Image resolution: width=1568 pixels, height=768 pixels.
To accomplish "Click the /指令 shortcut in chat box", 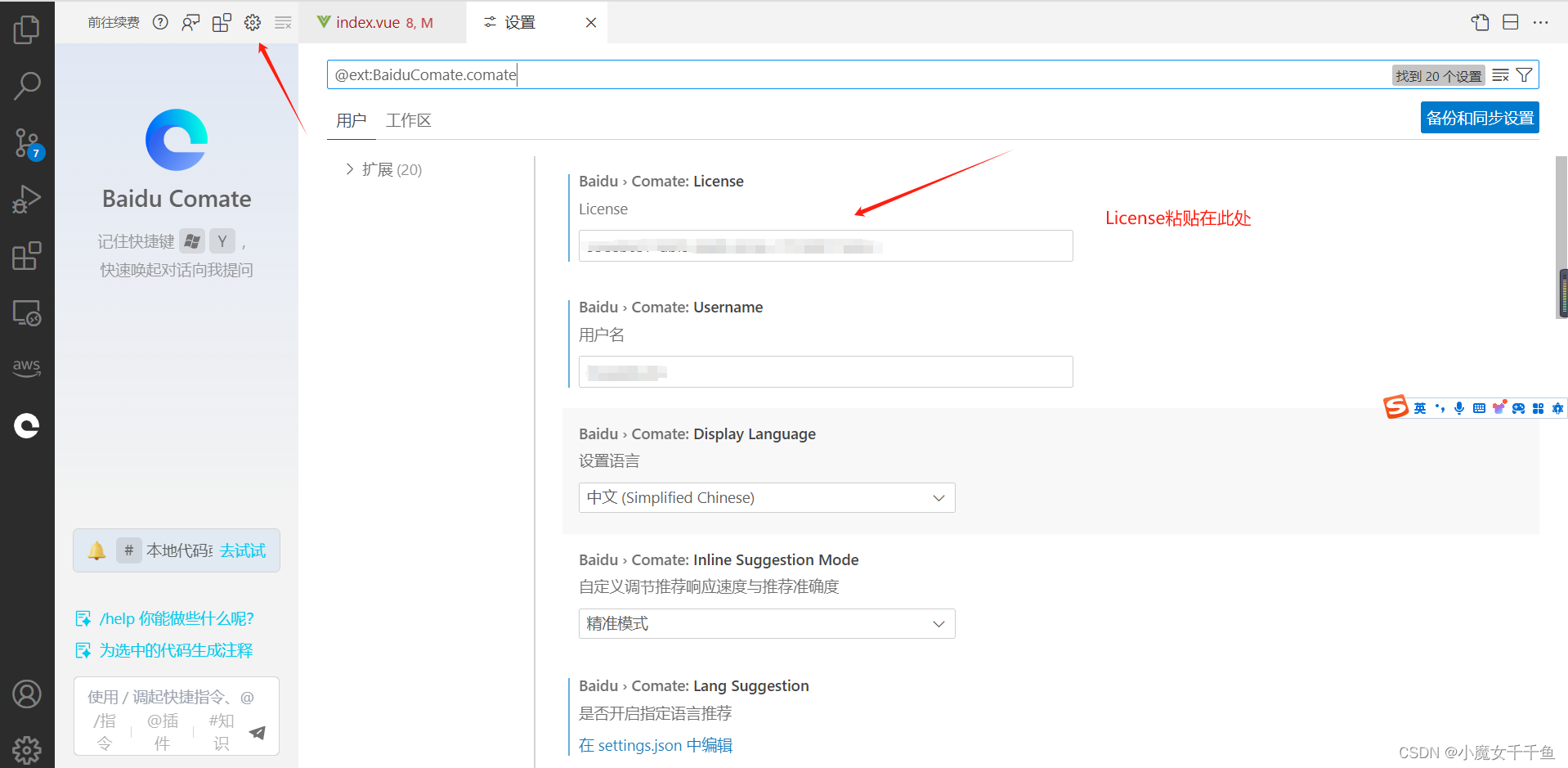I will pyautogui.click(x=104, y=732).
